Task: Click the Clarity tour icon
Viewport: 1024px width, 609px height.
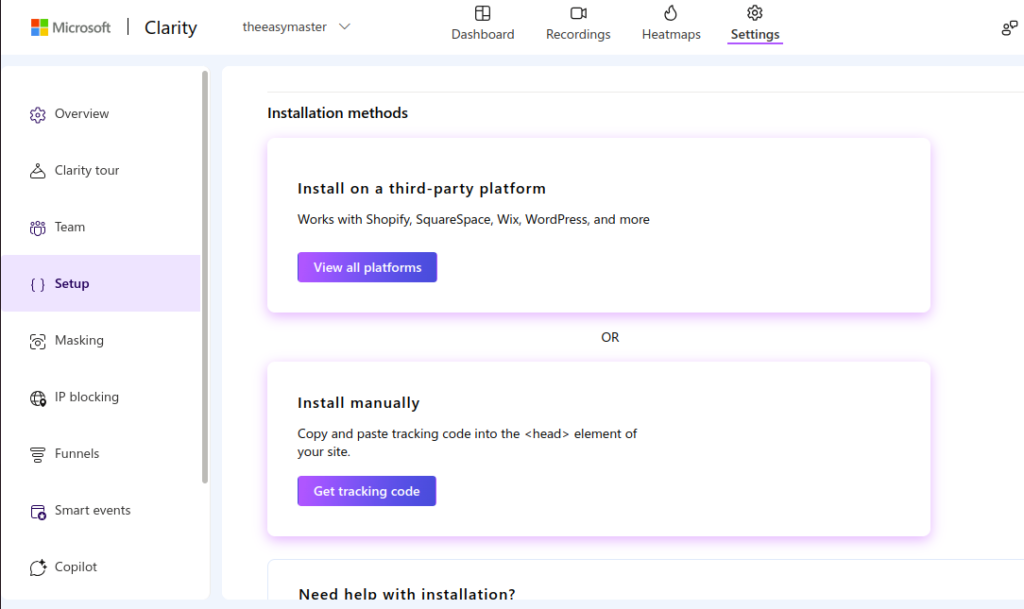Action: pos(38,171)
